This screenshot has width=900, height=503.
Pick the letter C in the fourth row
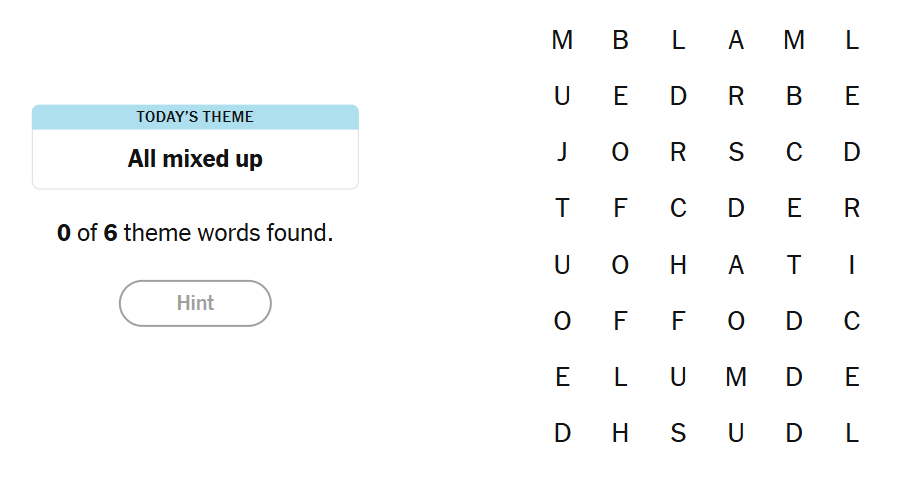click(x=678, y=209)
